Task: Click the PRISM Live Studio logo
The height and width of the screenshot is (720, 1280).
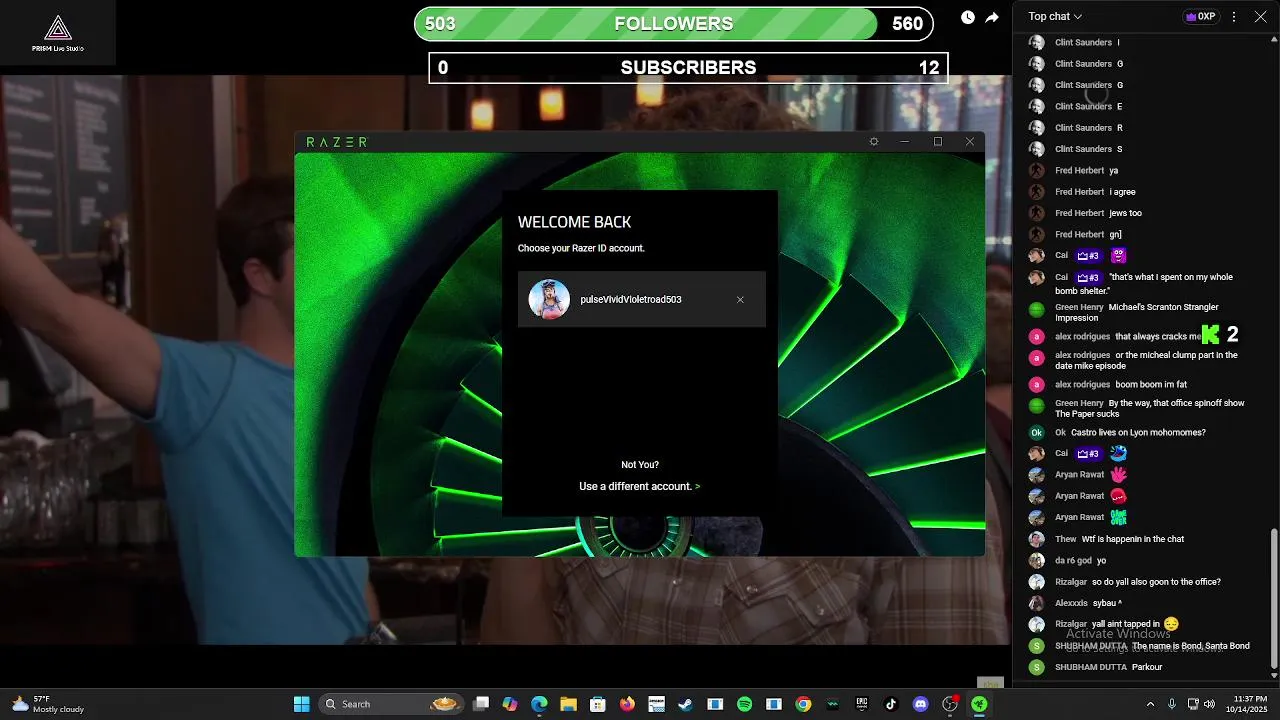Action: pos(58,33)
